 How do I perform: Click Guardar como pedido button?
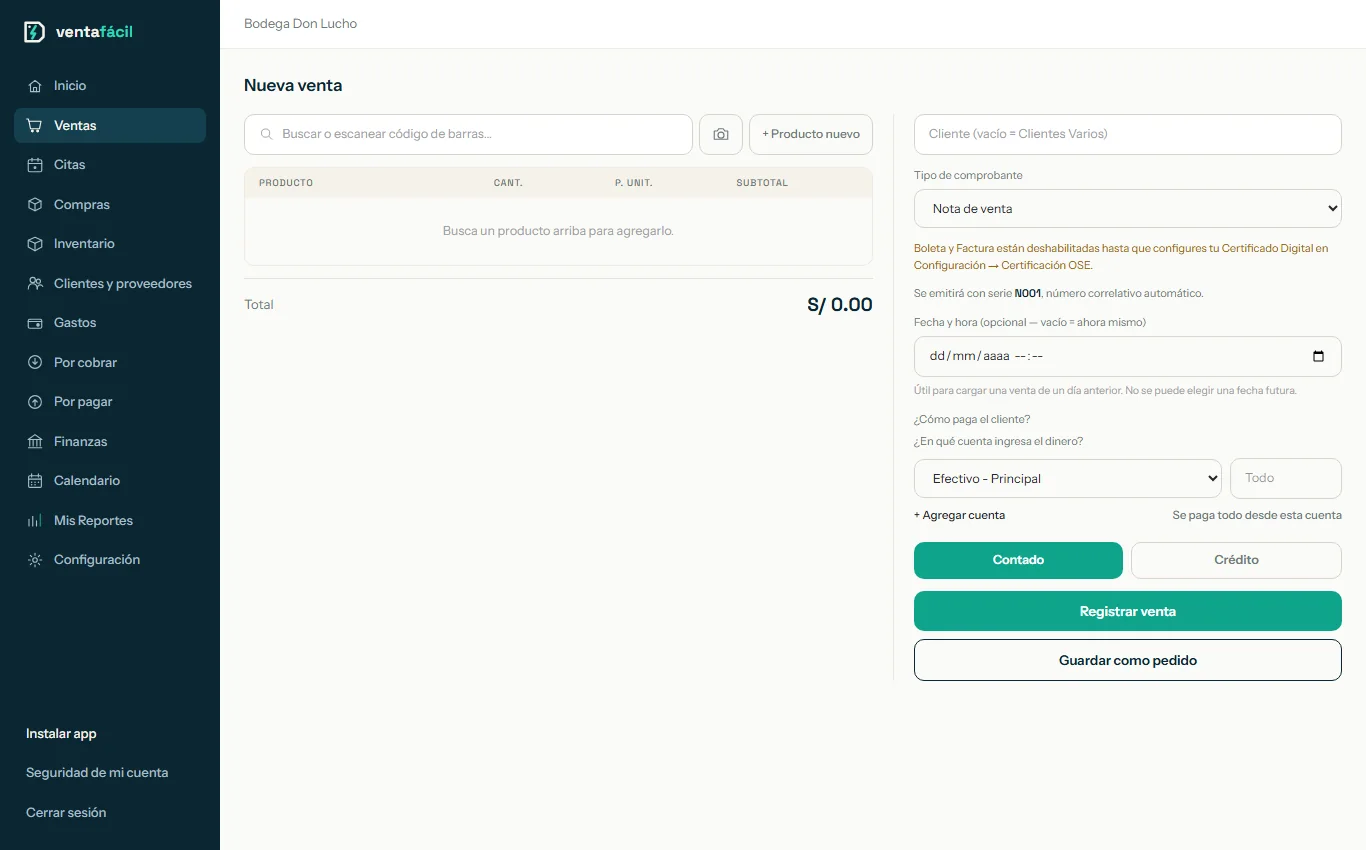click(x=1128, y=660)
